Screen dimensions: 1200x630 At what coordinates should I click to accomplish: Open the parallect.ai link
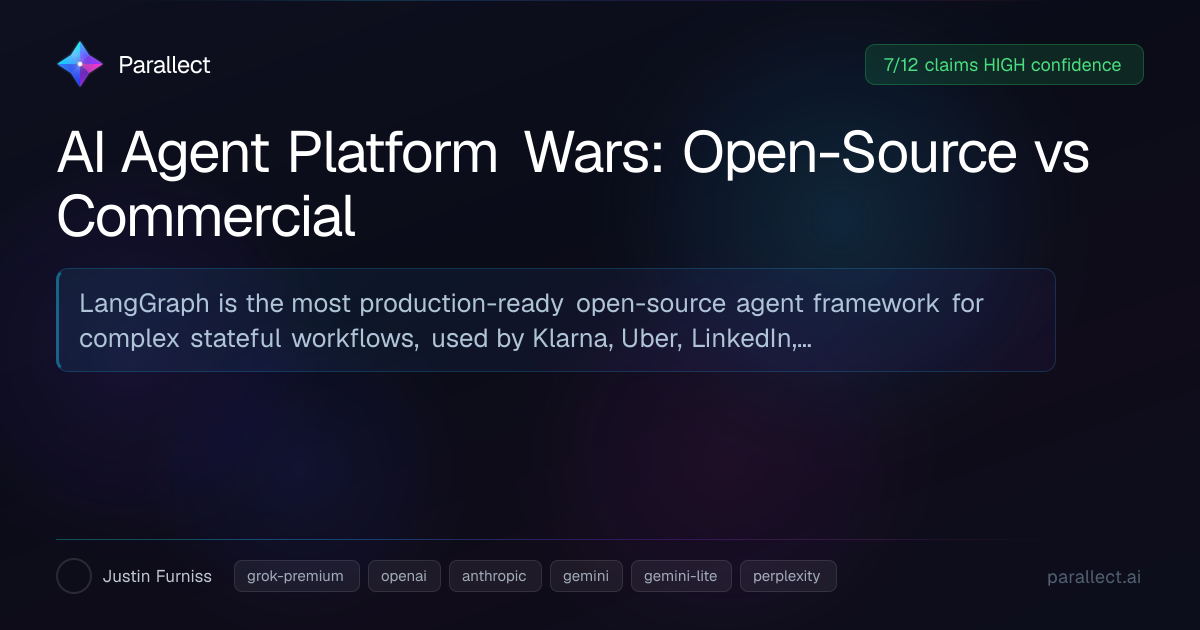(1094, 577)
